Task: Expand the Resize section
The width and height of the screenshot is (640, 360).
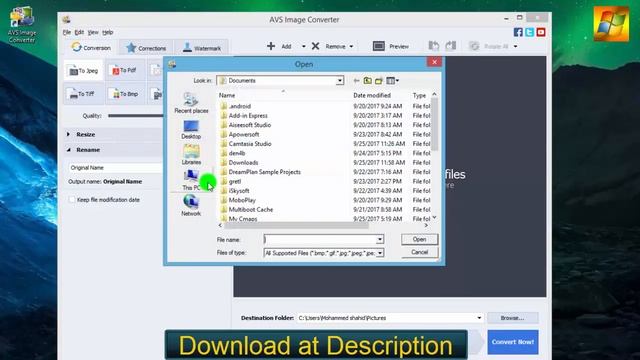Action: (69, 134)
